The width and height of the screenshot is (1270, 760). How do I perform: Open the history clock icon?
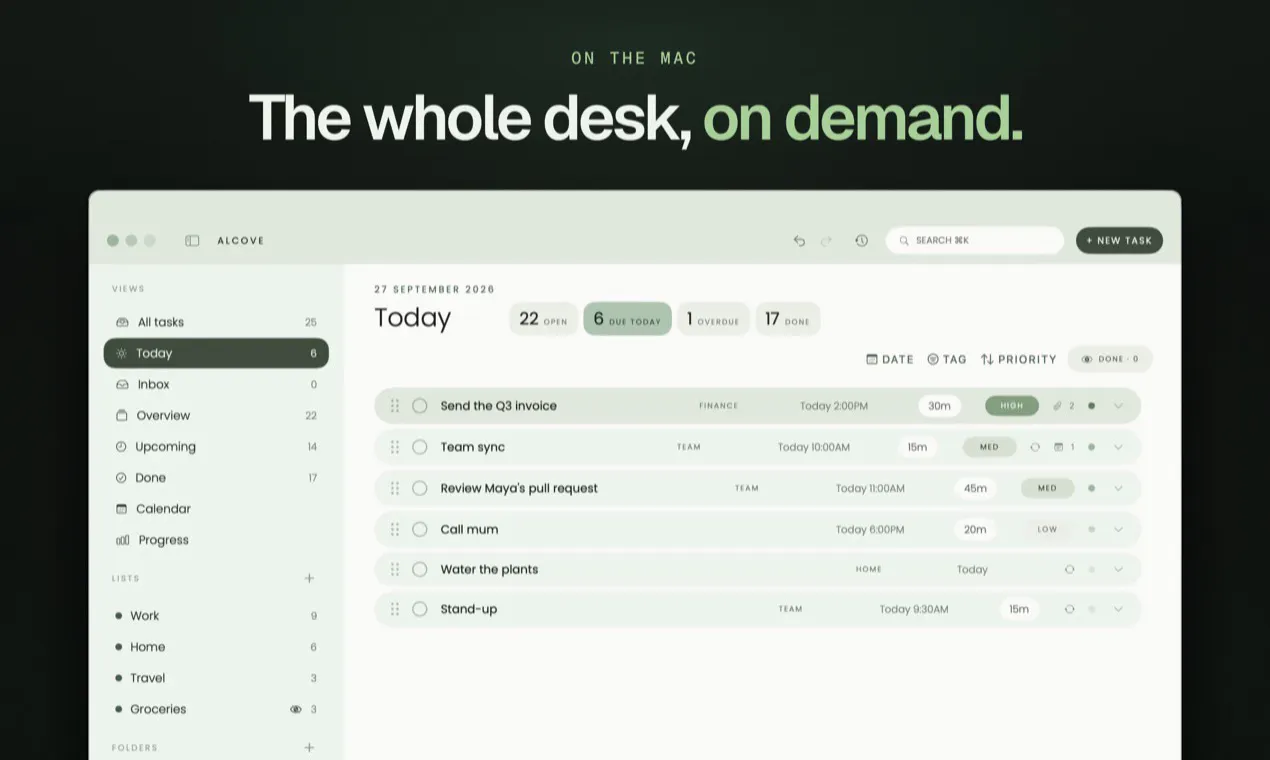(x=861, y=241)
